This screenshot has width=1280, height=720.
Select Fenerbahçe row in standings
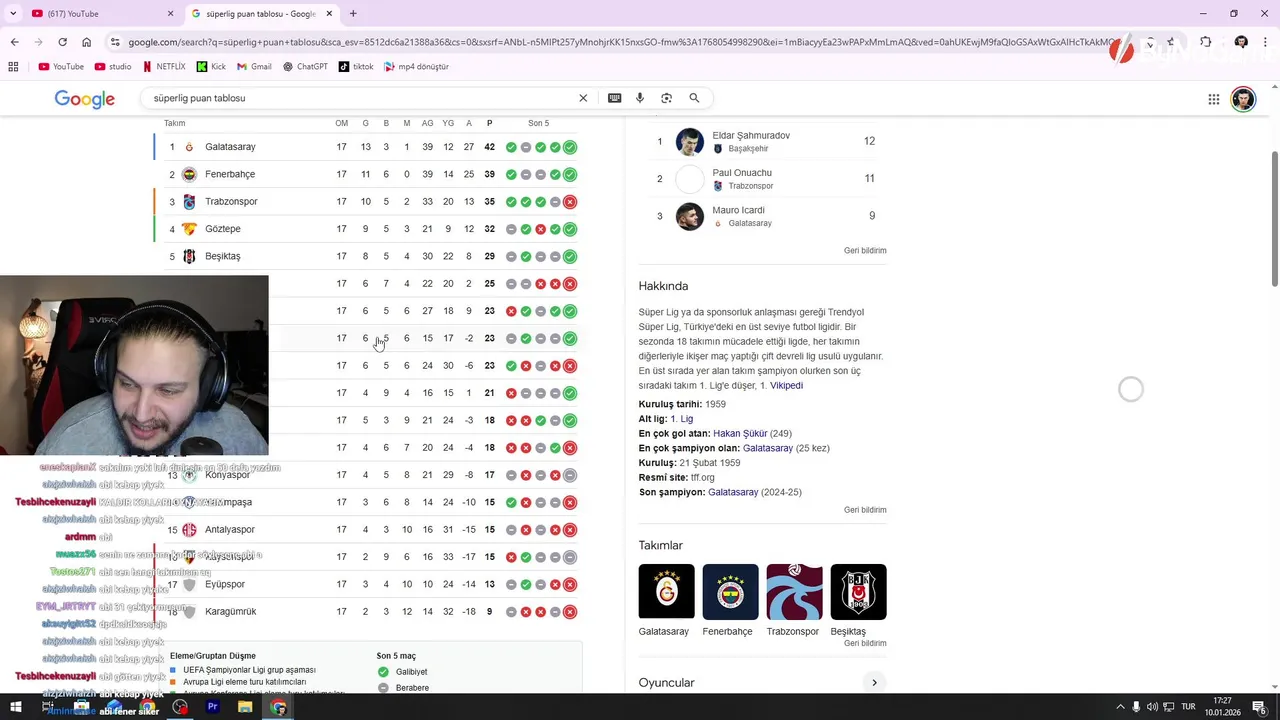click(x=370, y=174)
